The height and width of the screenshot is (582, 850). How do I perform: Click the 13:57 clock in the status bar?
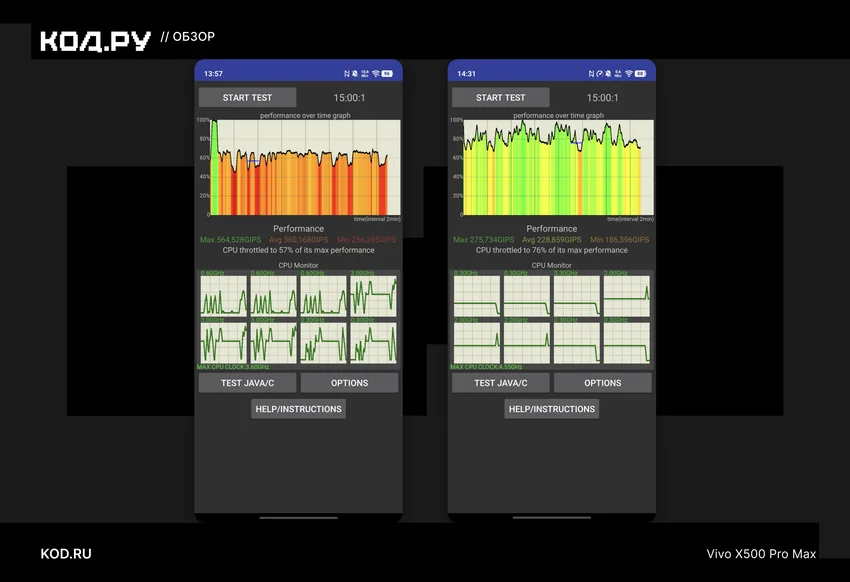[x=213, y=74]
